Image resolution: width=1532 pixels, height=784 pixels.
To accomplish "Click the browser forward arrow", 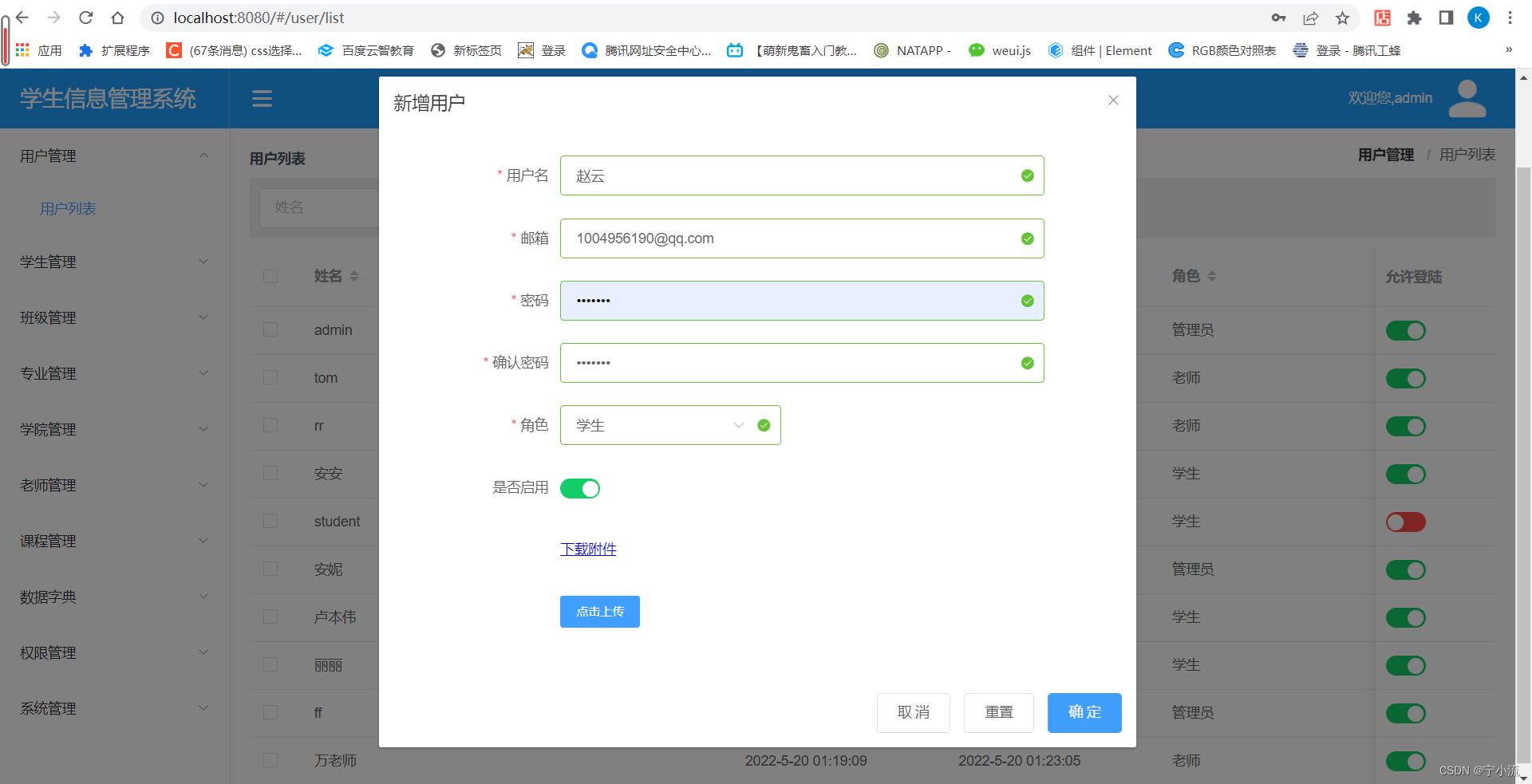I will (x=54, y=18).
